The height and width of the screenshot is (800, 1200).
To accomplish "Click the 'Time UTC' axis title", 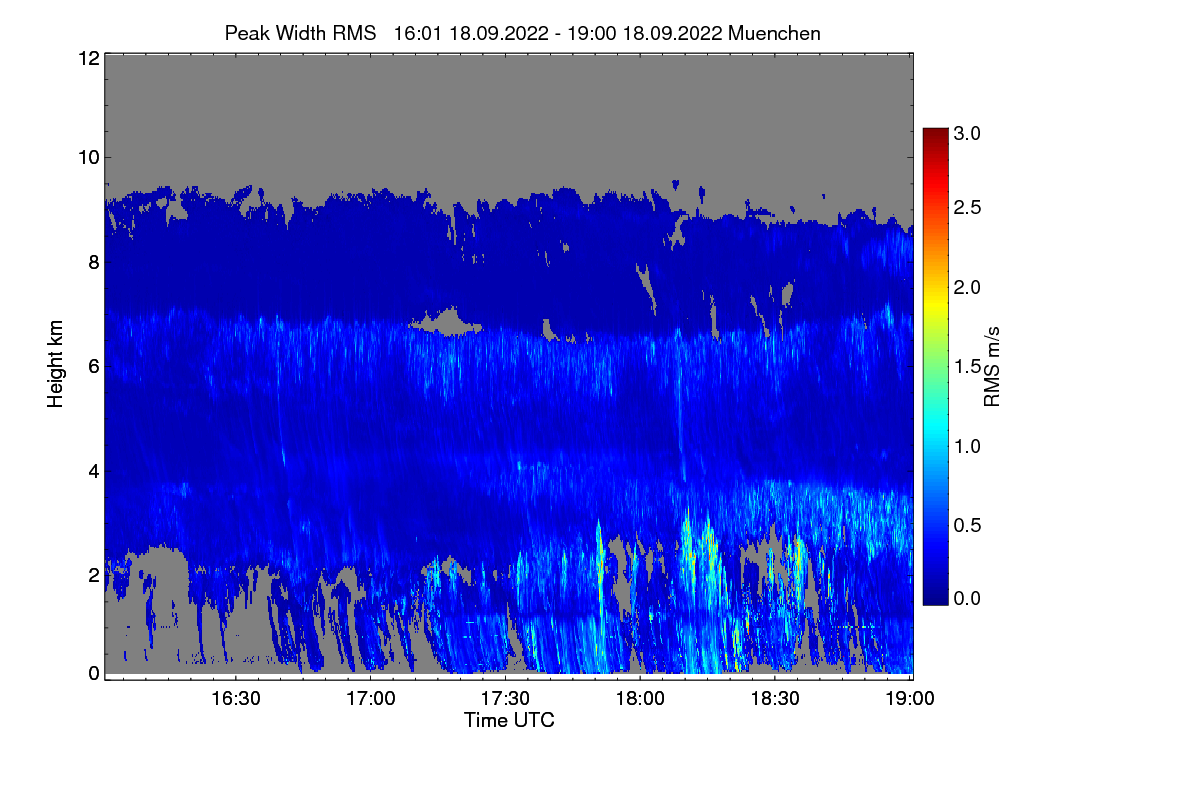I will pos(509,720).
